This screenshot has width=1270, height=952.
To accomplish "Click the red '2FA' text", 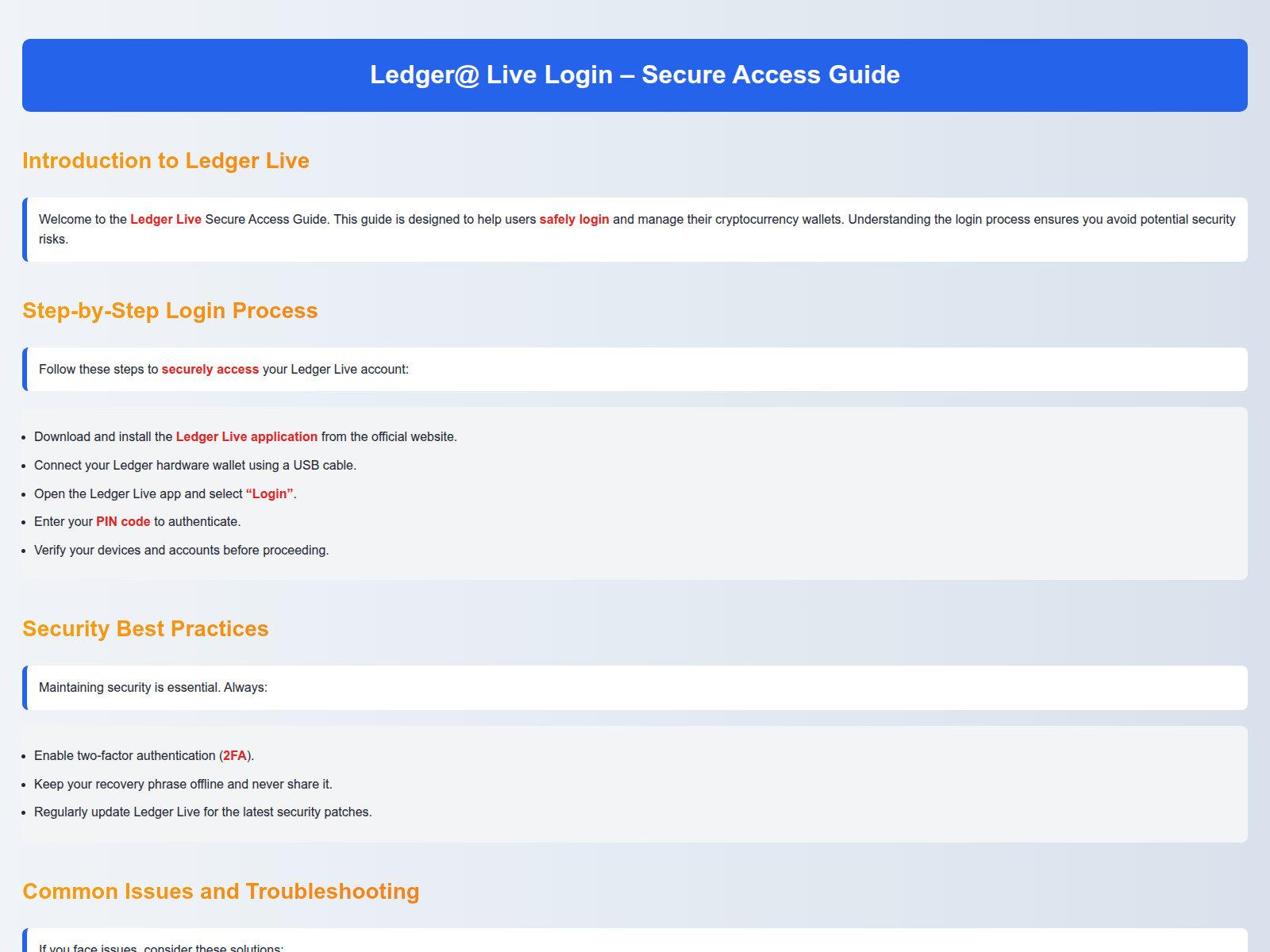I will (235, 756).
